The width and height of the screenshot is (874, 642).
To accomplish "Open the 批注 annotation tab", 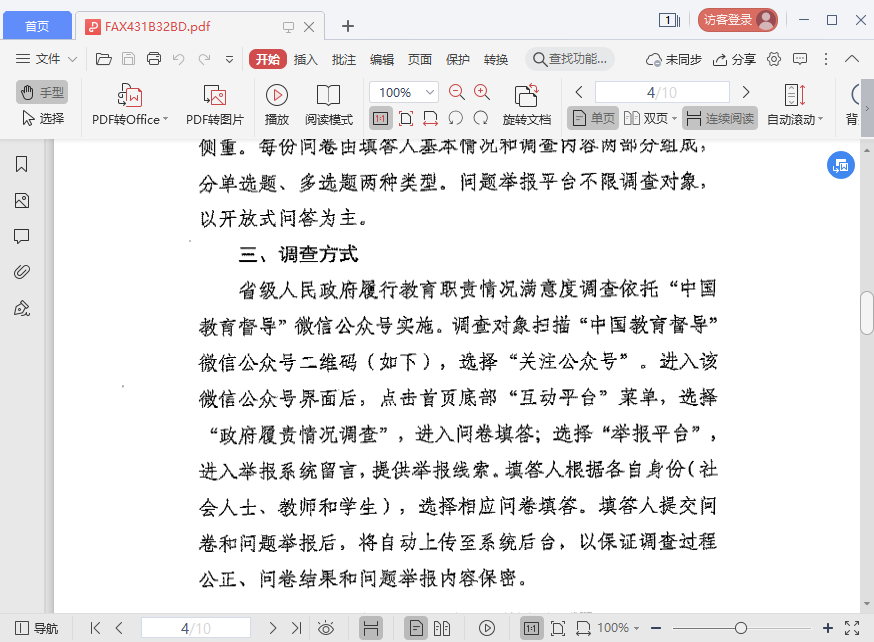I will (343, 59).
